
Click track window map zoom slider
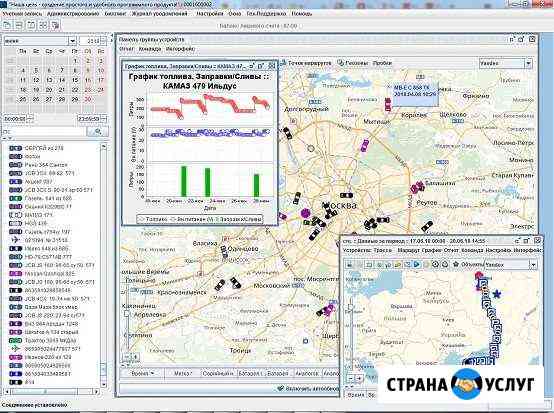click(350, 307)
